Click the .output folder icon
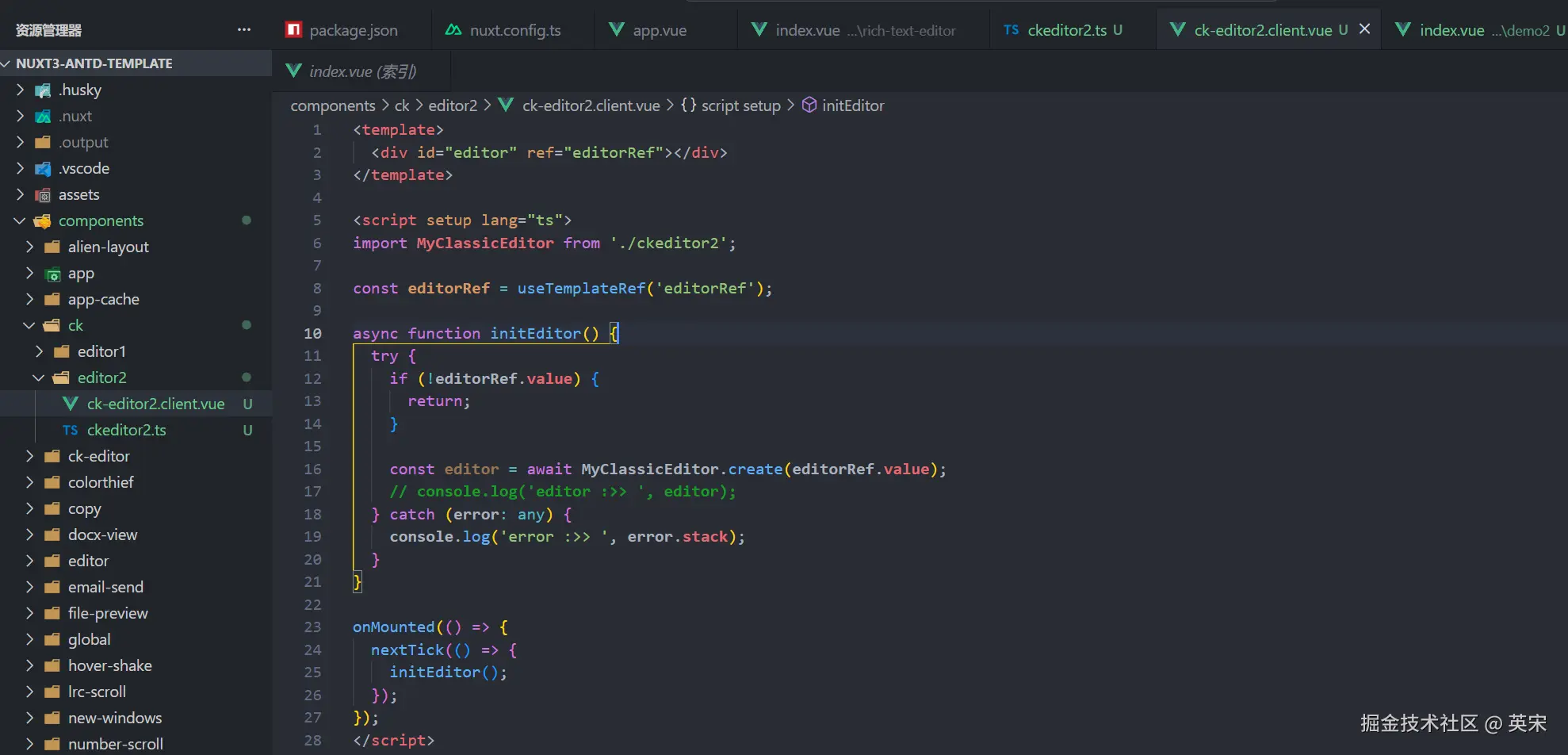This screenshot has height=755, width=1568. [x=43, y=143]
